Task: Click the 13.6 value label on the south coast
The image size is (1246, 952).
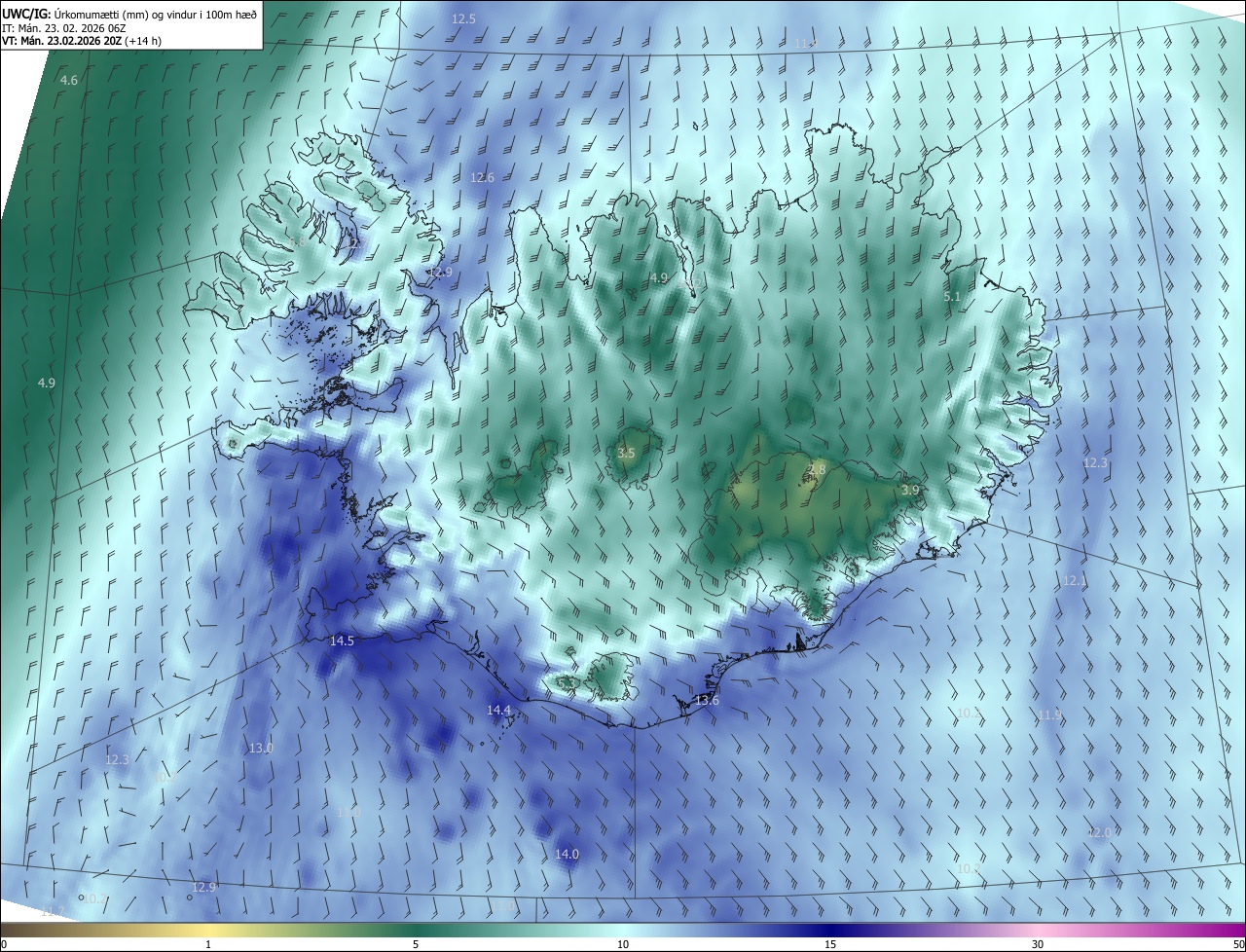Action: pyautogui.click(x=707, y=701)
